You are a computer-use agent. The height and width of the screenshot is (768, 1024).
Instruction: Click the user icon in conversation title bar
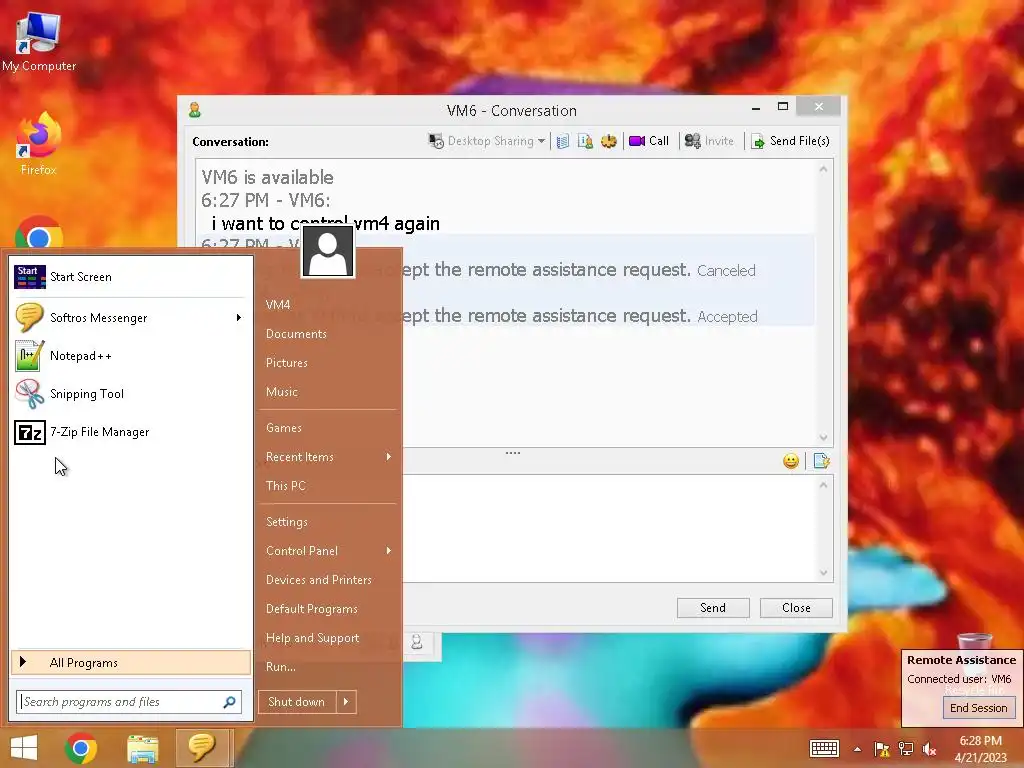(x=195, y=110)
